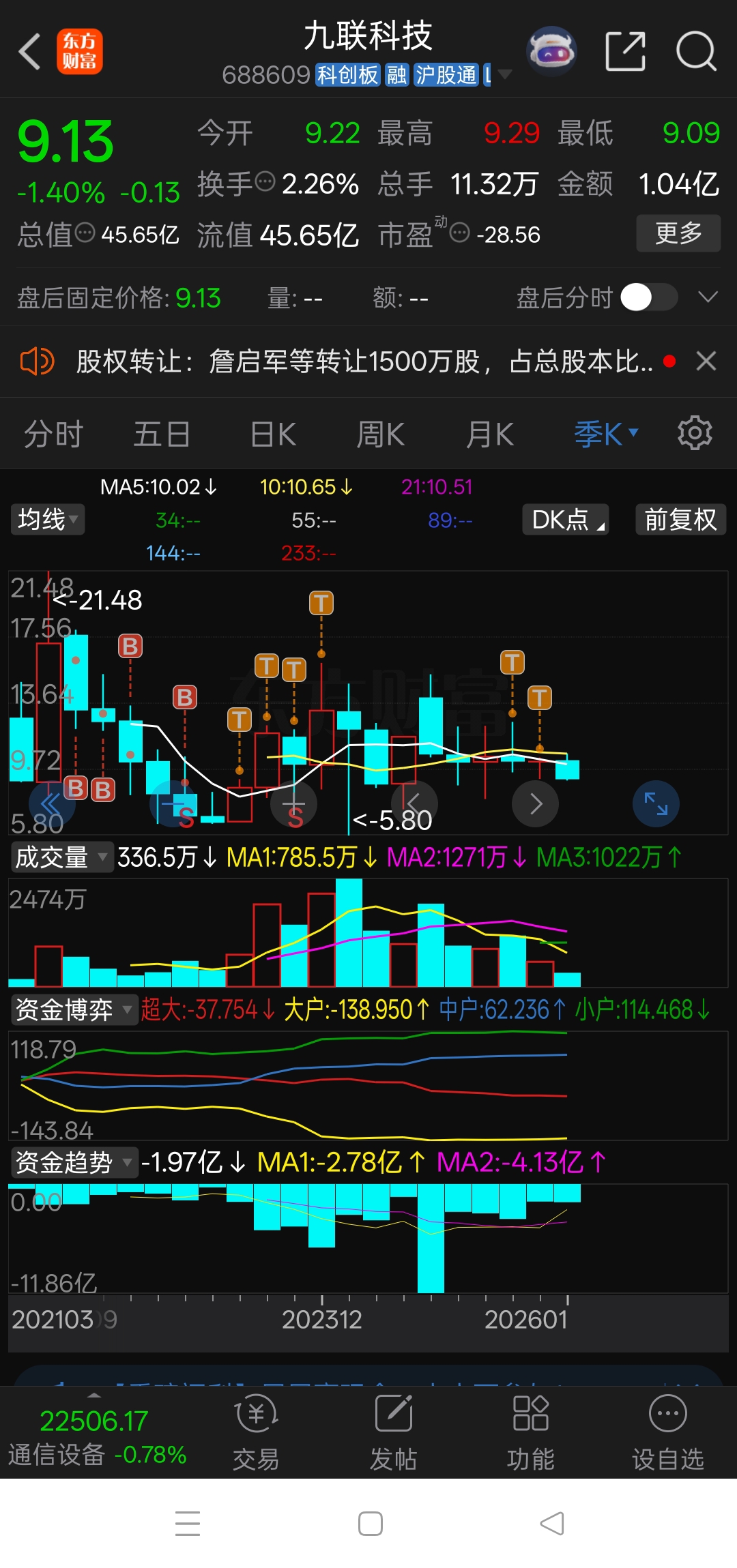This screenshot has height=1568, width=737.
Task: Move chart left with left chevron
Action: pyautogui.click(x=414, y=804)
